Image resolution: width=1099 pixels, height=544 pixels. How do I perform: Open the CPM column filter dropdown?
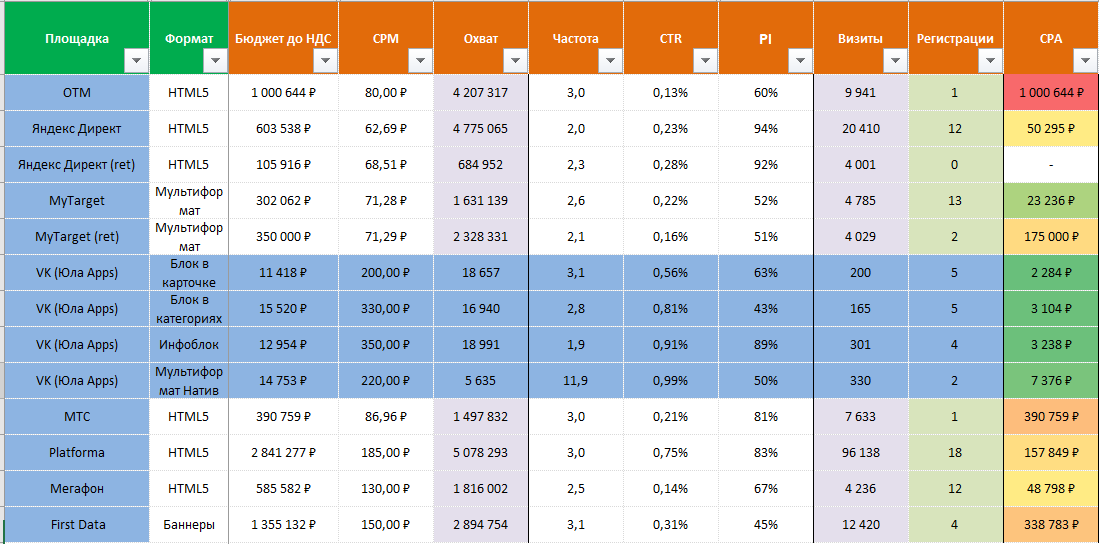(x=418, y=61)
